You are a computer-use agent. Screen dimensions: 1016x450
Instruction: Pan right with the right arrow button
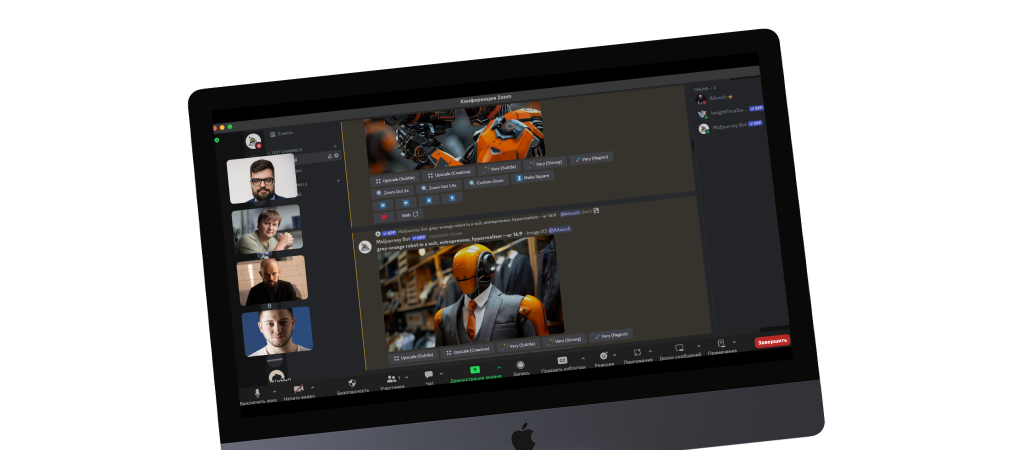pos(406,202)
